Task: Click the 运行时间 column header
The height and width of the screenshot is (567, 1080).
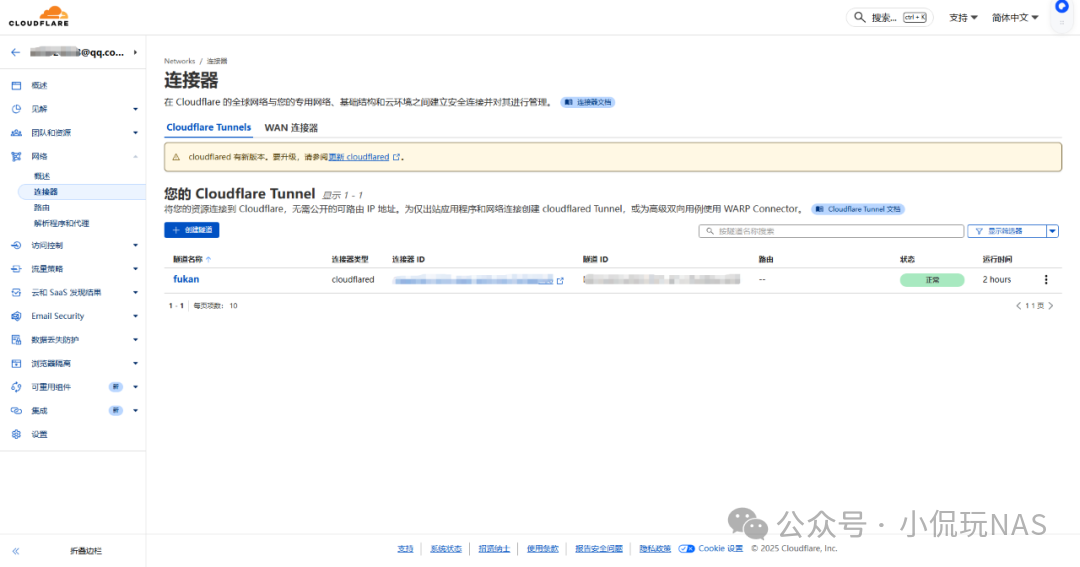Action: tap(997, 260)
